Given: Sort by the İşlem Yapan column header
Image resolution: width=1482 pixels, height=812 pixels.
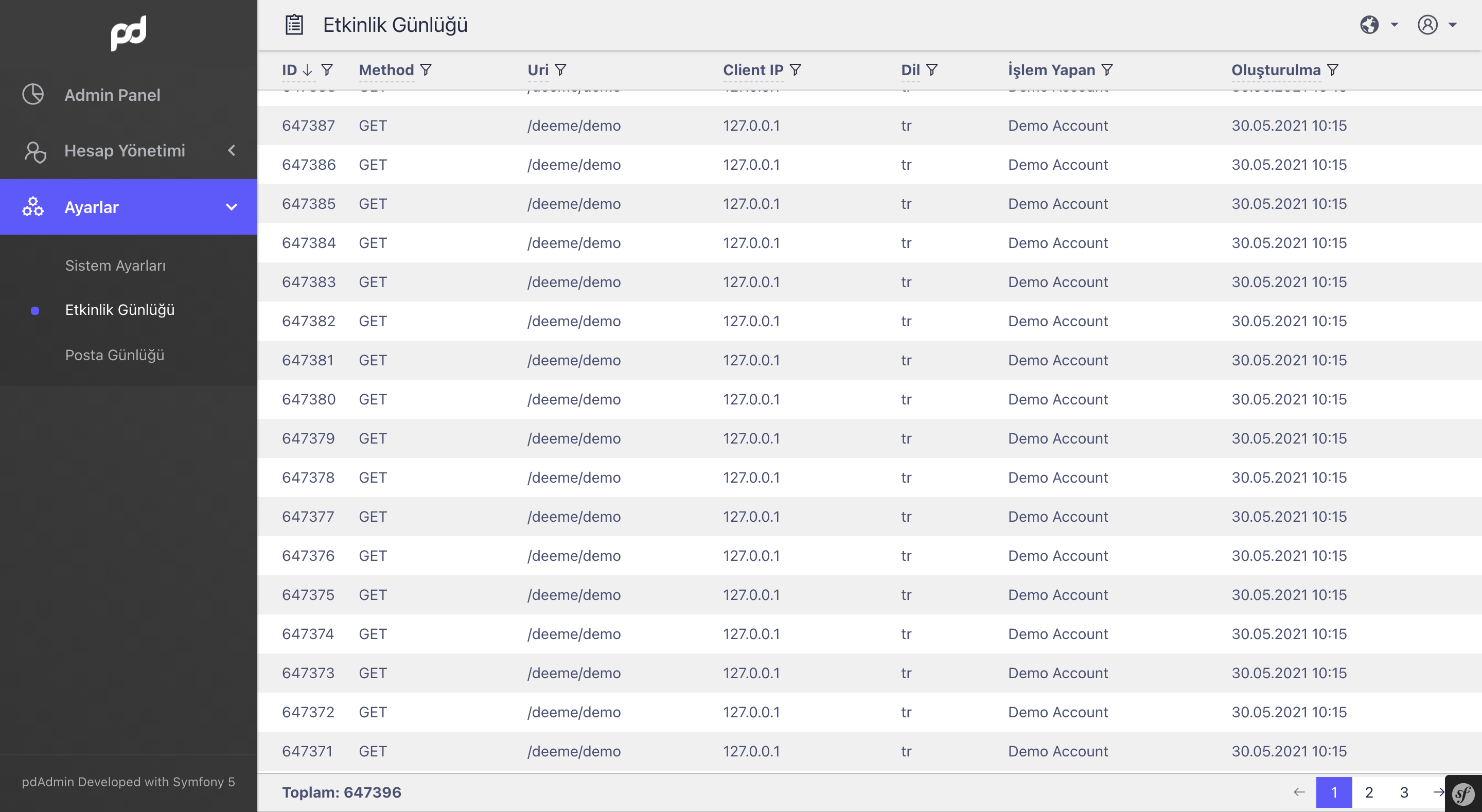Looking at the screenshot, I should pyautogui.click(x=1052, y=69).
